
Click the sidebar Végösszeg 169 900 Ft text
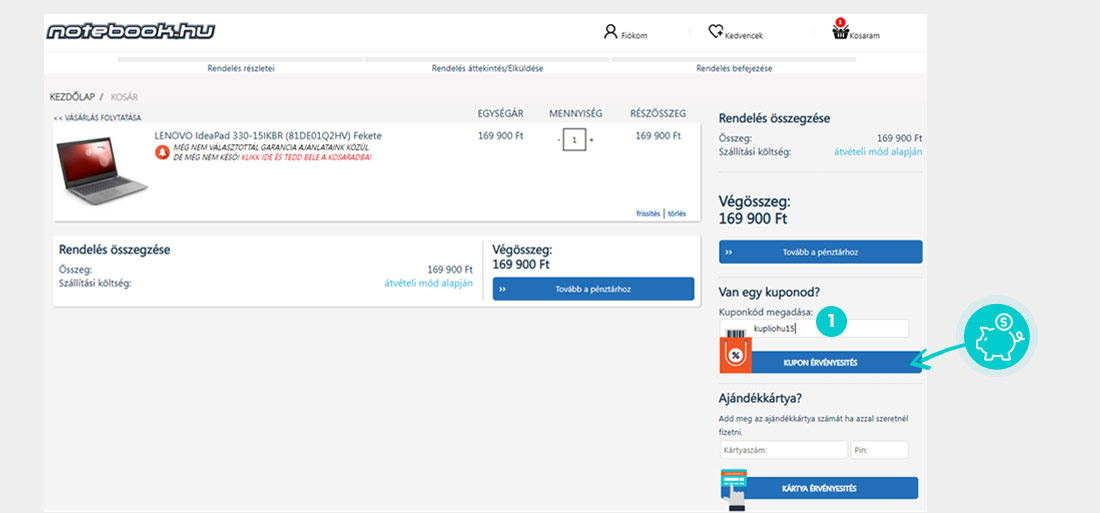tap(755, 210)
